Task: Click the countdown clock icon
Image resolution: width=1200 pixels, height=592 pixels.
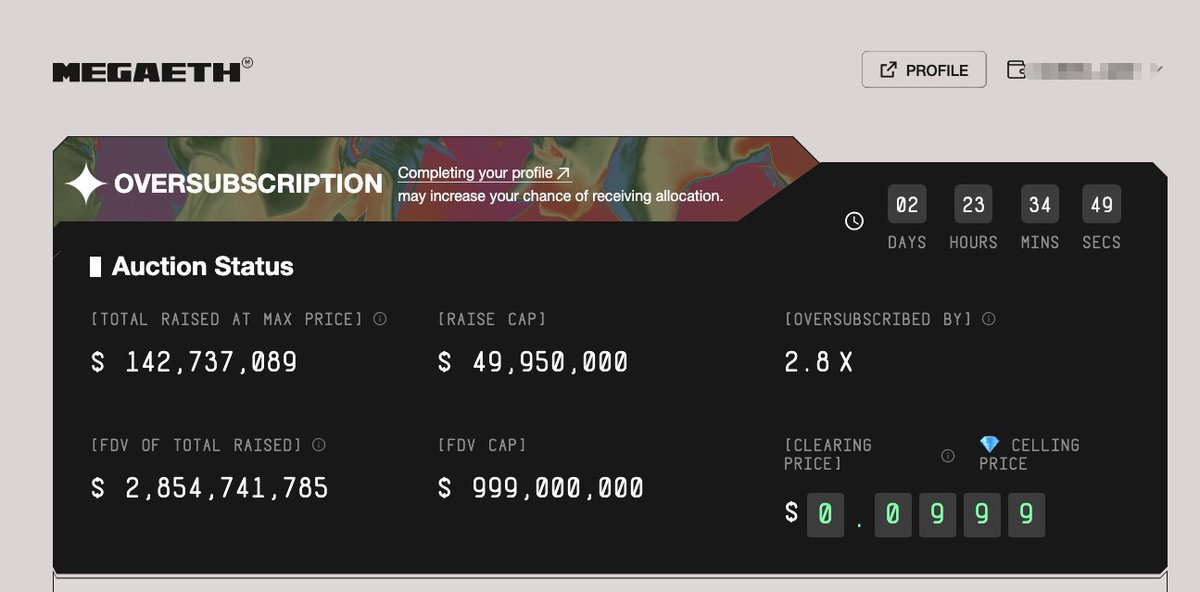Action: (854, 221)
